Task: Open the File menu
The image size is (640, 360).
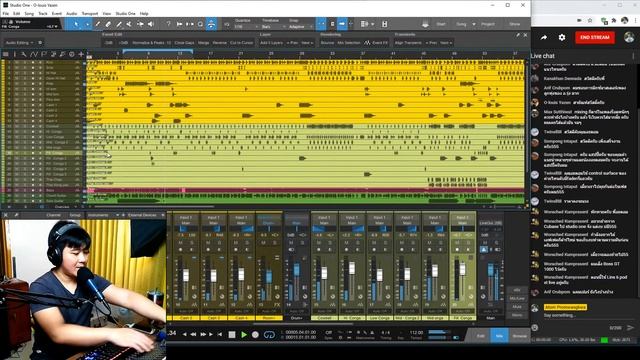Action: 6,13
